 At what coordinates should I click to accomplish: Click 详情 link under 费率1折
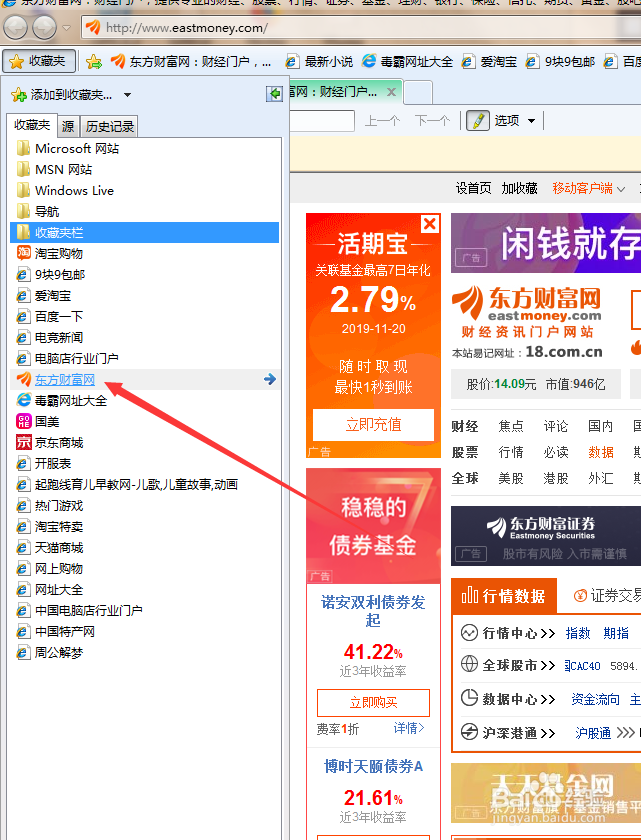[409, 728]
